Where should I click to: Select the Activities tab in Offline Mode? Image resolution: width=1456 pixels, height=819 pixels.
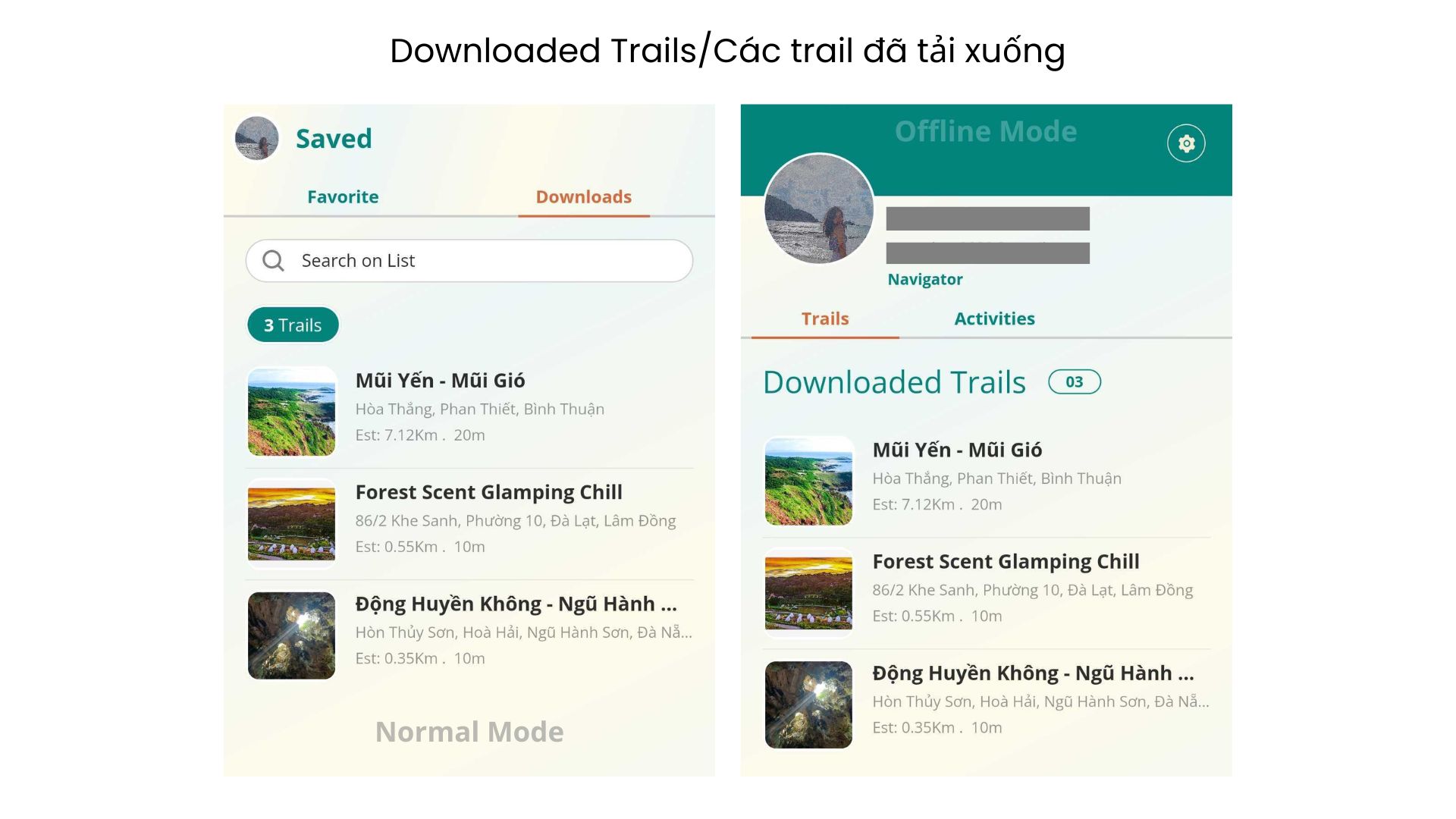993,318
